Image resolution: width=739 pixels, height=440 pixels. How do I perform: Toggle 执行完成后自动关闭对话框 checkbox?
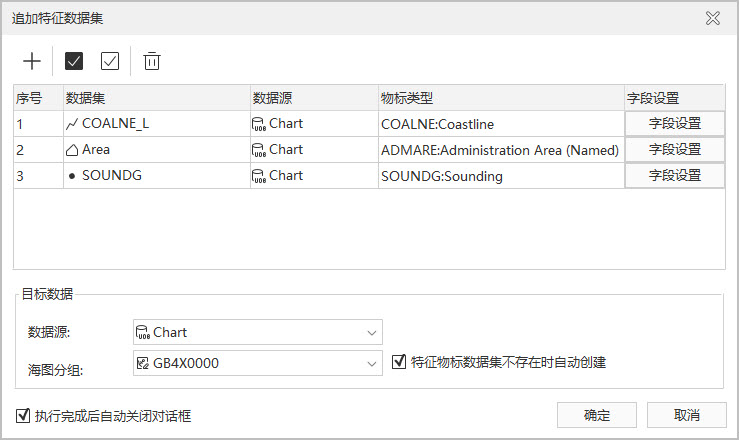point(23,415)
